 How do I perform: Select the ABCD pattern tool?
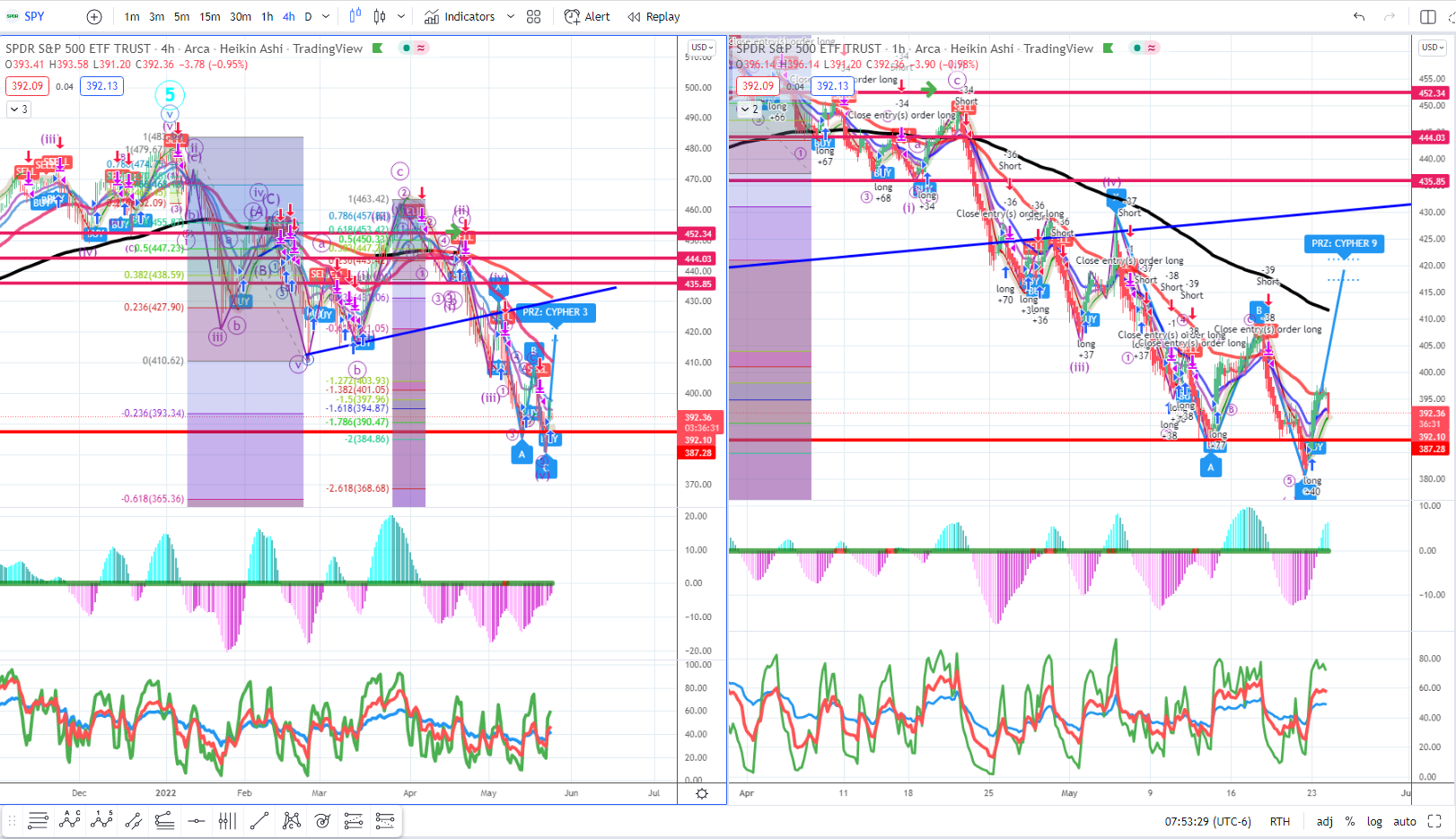pyautogui.click(x=70, y=820)
